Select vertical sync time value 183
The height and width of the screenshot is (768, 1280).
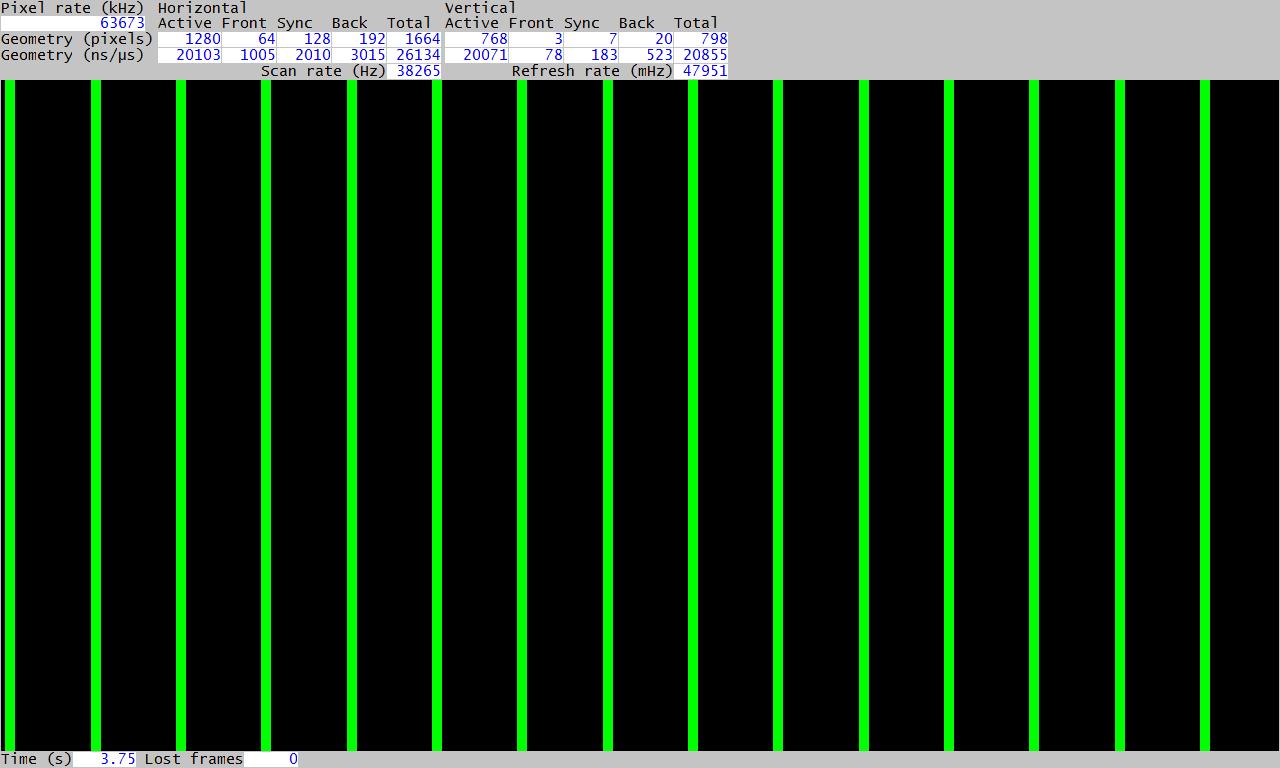point(591,55)
